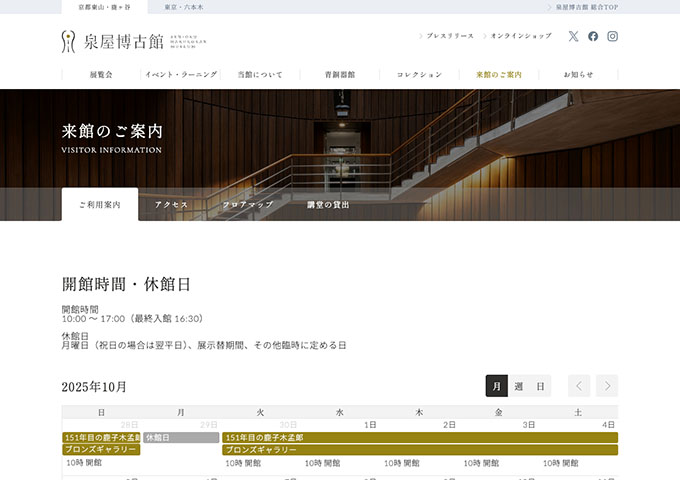The image size is (680, 480).
Task: Select the 講堂の貸出 tab
Action: (328, 204)
